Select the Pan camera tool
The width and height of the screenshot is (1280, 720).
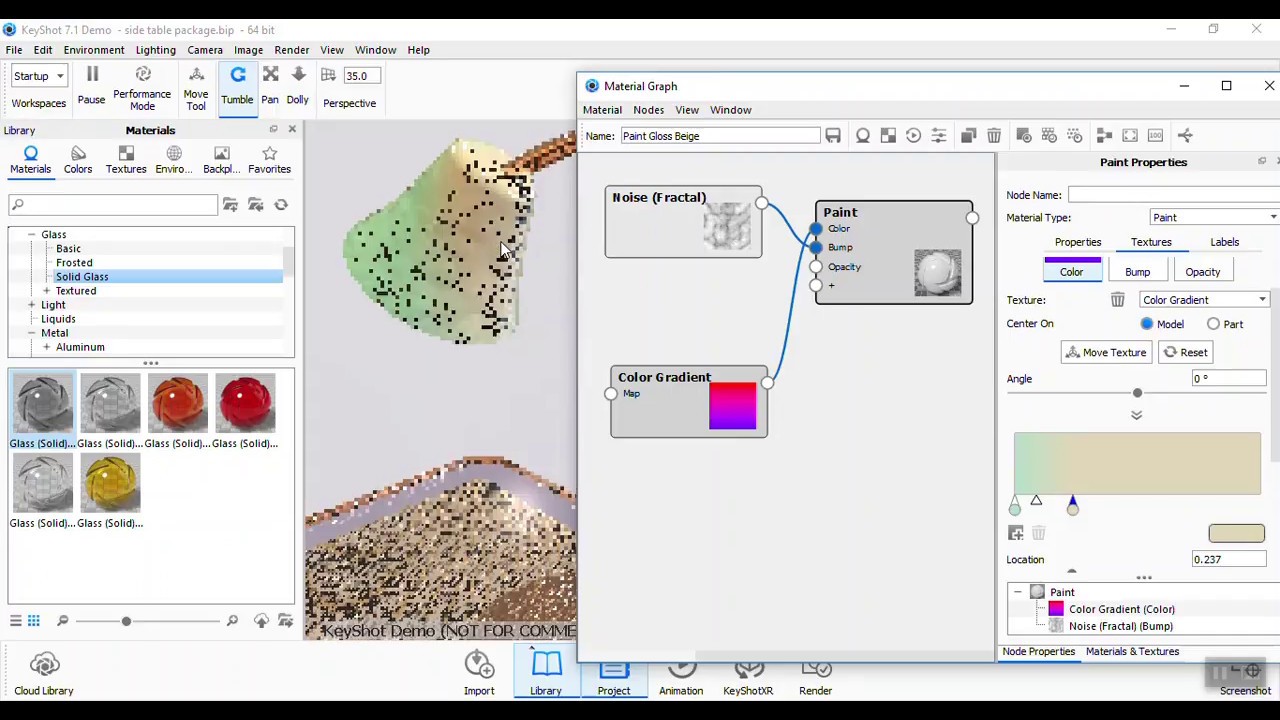(x=270, y=86)
